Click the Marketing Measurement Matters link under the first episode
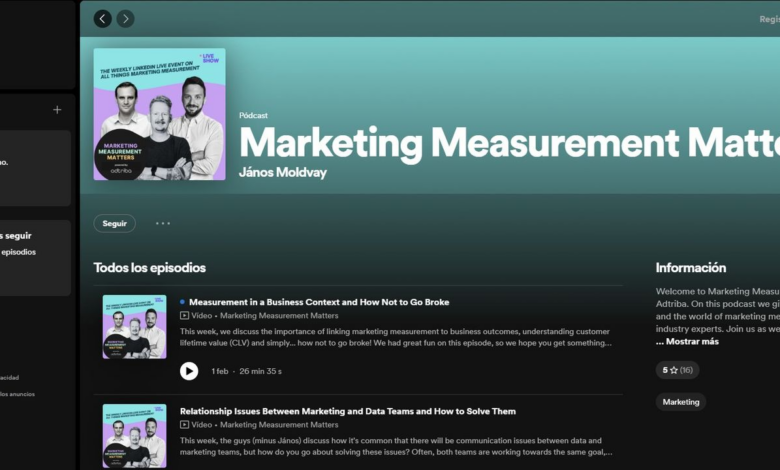 [x=279, y=316]
